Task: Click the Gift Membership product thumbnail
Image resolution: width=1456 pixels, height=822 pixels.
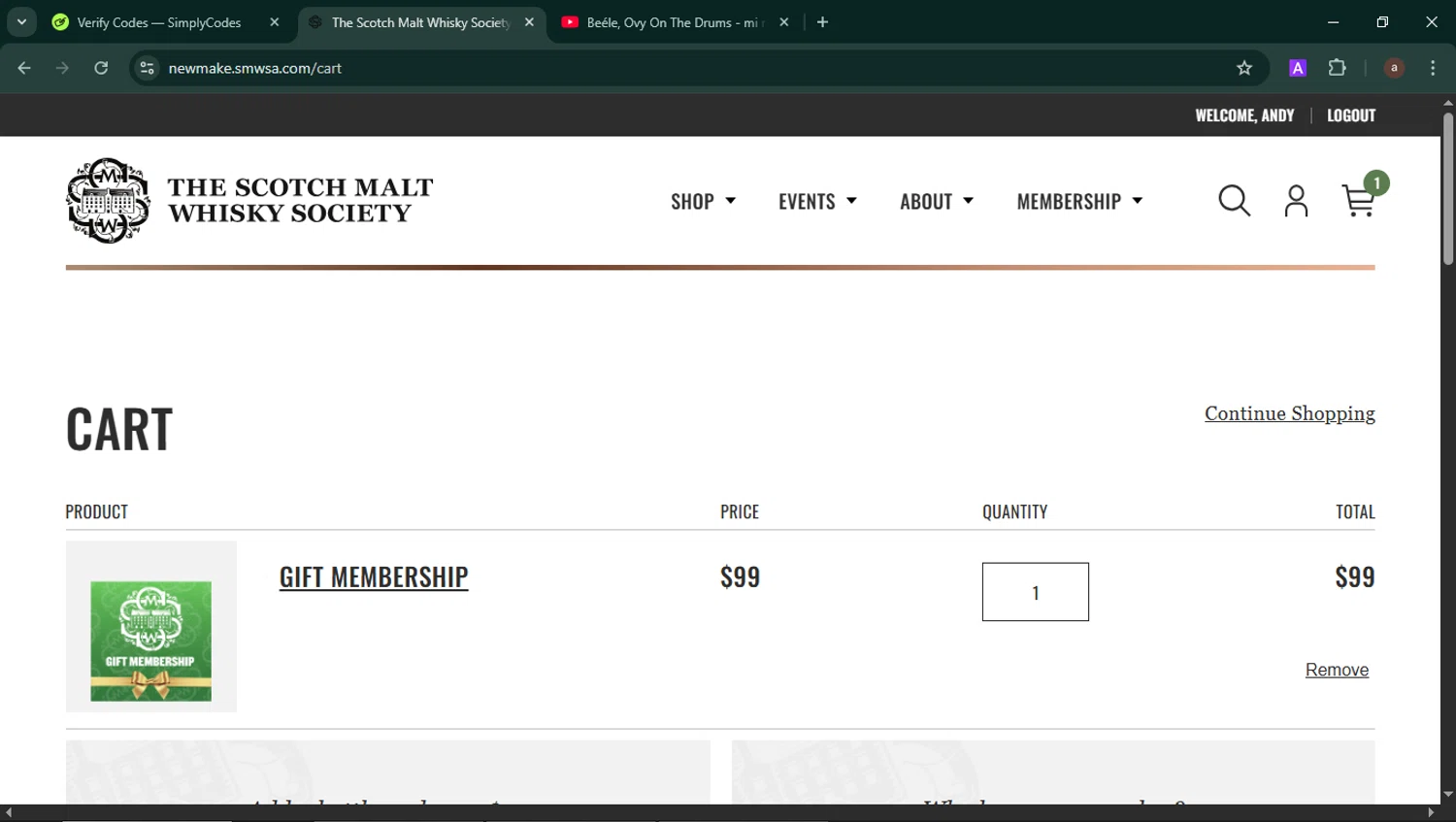Action: coord(151,626)
